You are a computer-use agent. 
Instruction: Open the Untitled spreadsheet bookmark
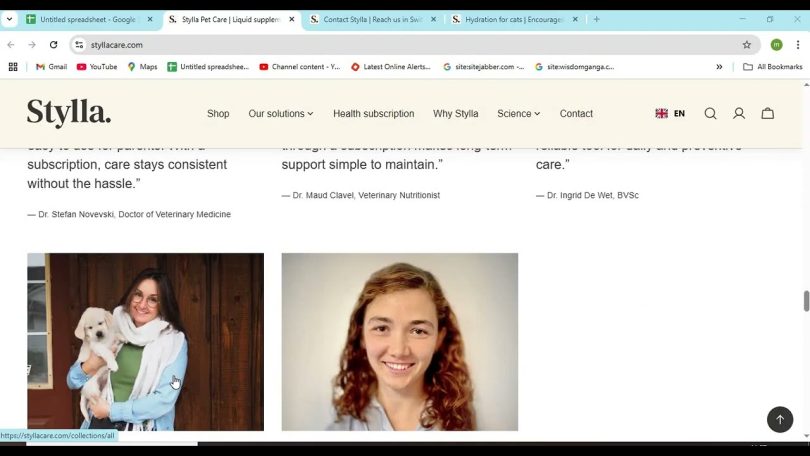(208, 67)
